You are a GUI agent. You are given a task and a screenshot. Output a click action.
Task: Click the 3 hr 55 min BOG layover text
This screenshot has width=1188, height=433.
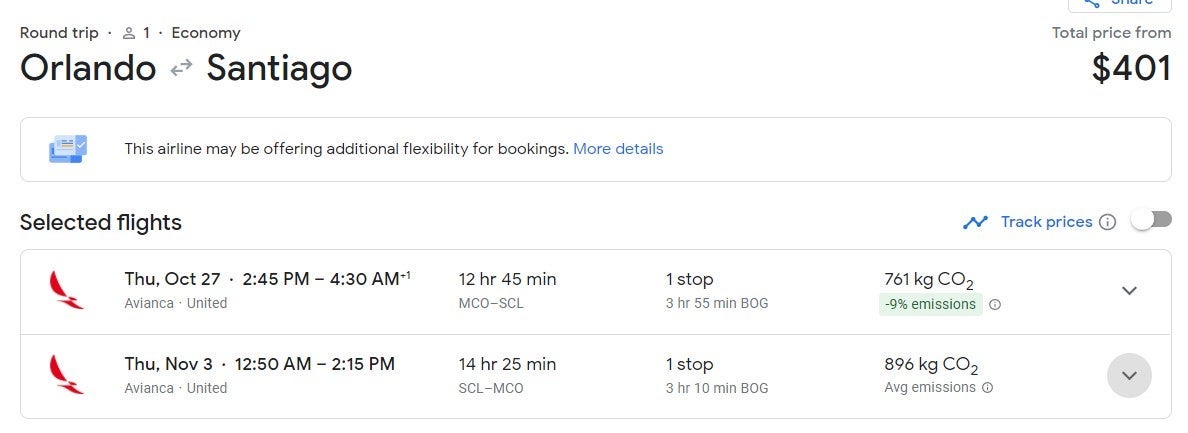click(x=717, y=303)
